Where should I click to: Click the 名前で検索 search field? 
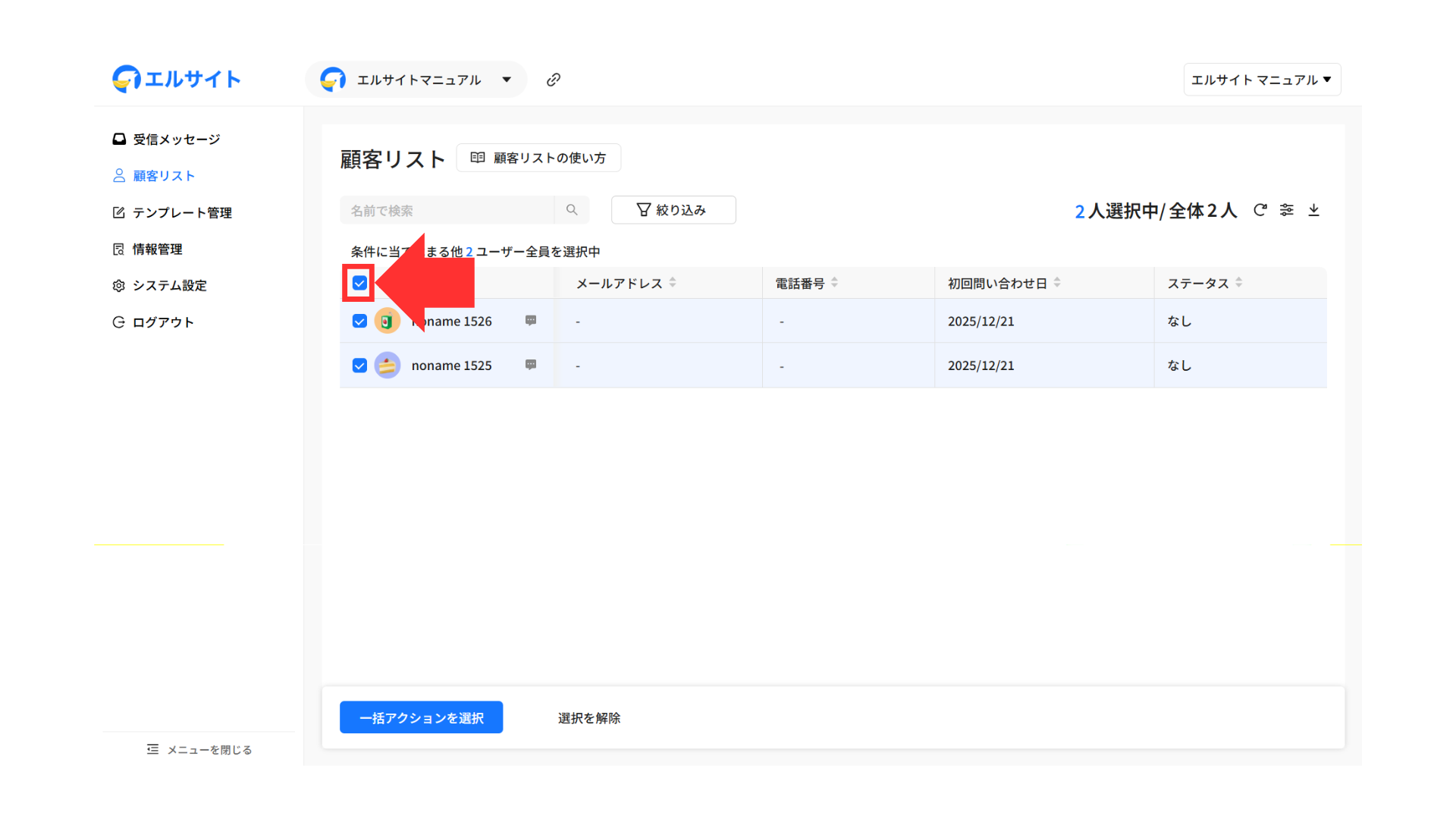[447, 210]
